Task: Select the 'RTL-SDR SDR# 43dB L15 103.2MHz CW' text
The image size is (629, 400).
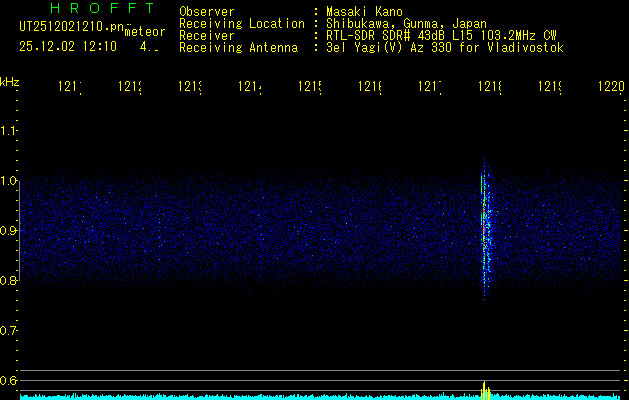Action: point(441,36)
